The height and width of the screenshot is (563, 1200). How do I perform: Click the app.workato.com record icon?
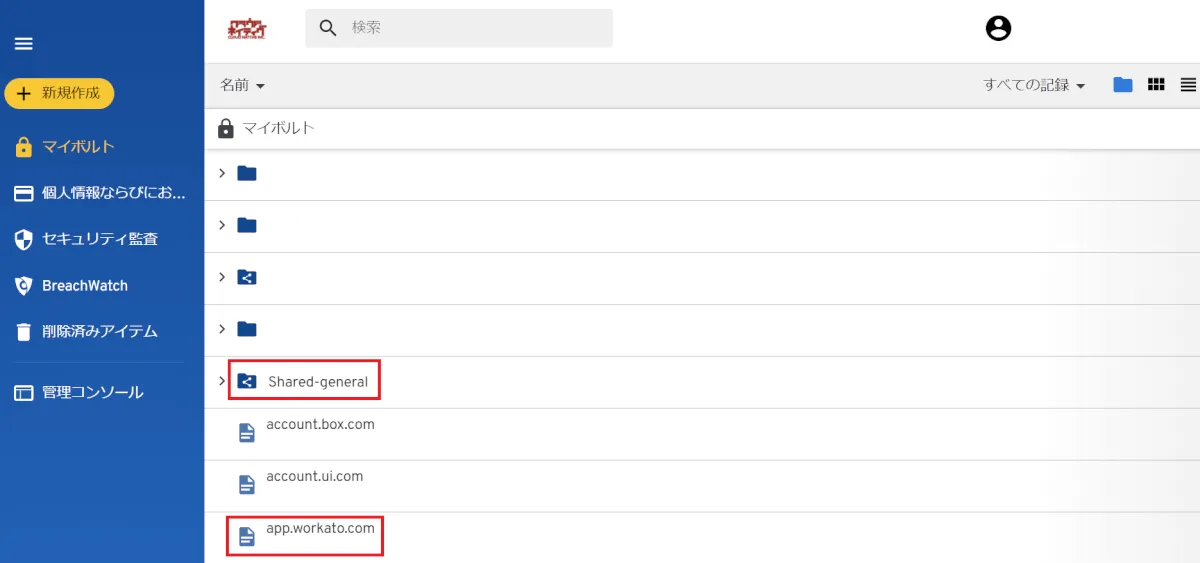(x=247, y=537)
